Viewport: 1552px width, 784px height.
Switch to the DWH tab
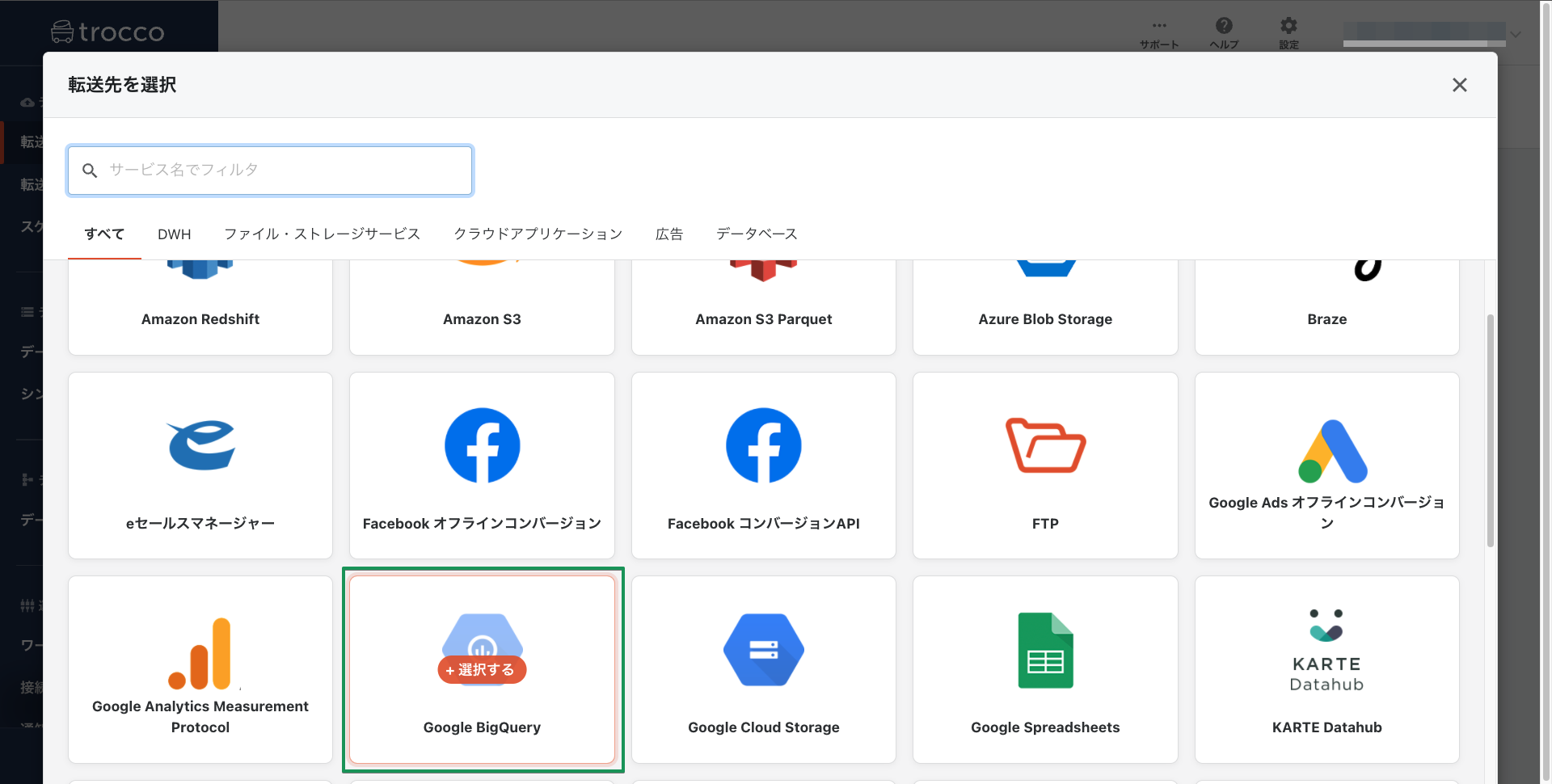click(x=175, y=234)
